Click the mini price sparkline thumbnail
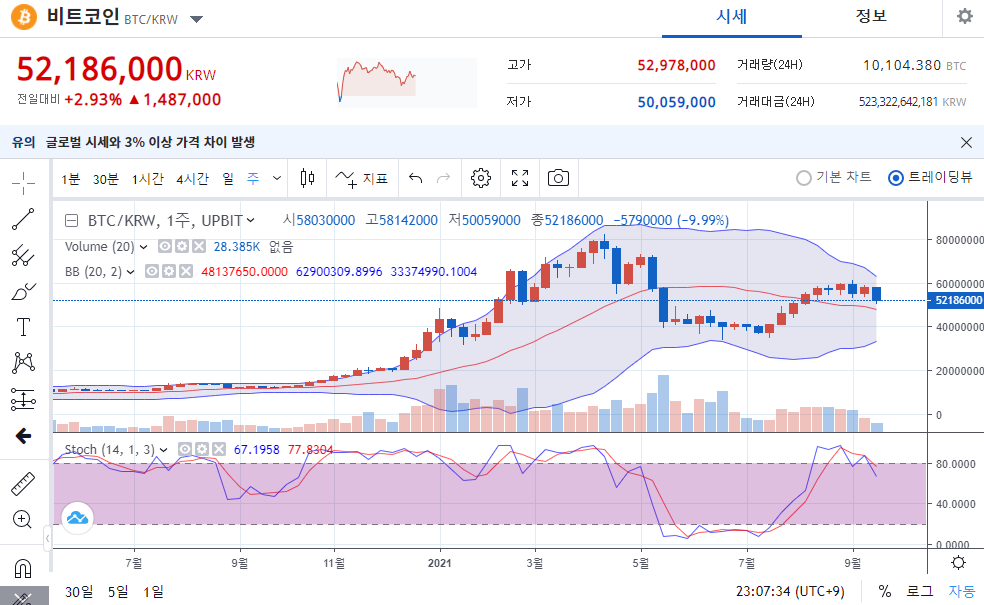Image resolution: width=984 pixels, height=605 pixels. [x=407, y=82]
